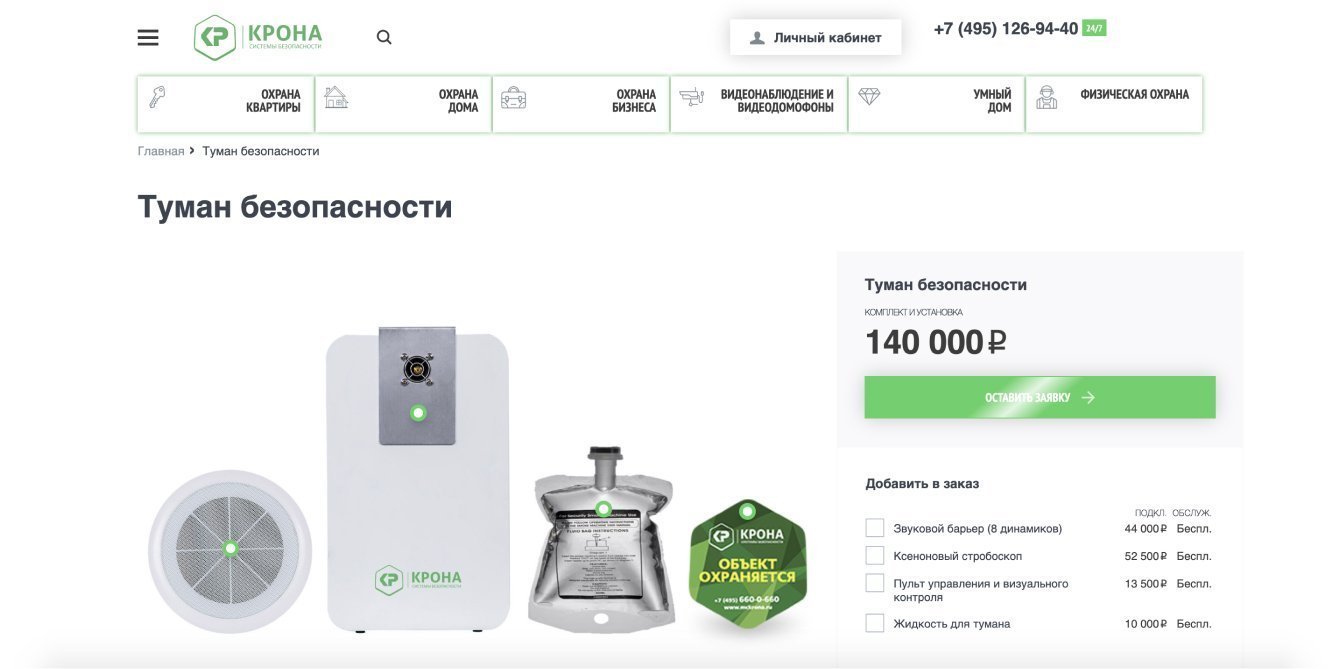The image size is (1340, 669).
Task: Open the Умный дом menu item
Action: 936,104
